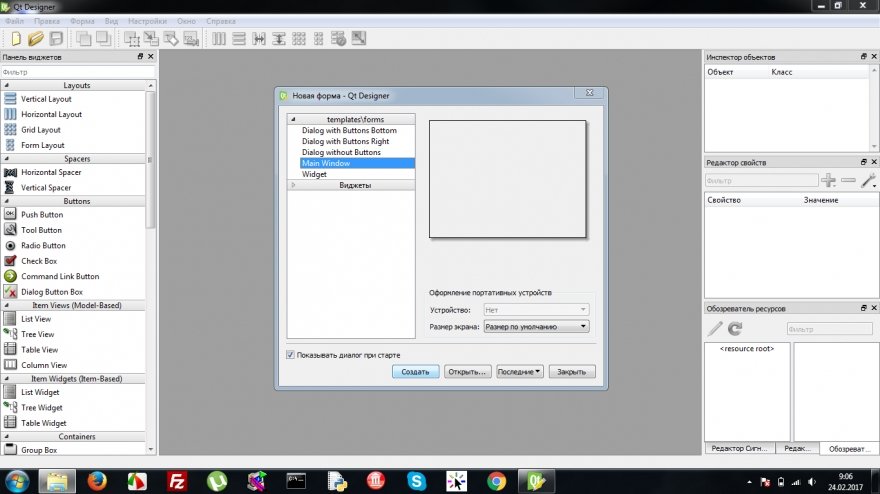Viewport: 880px width, 494px height.
Task: Open Skype from the taskbar
Action: (x=416, y=481)
